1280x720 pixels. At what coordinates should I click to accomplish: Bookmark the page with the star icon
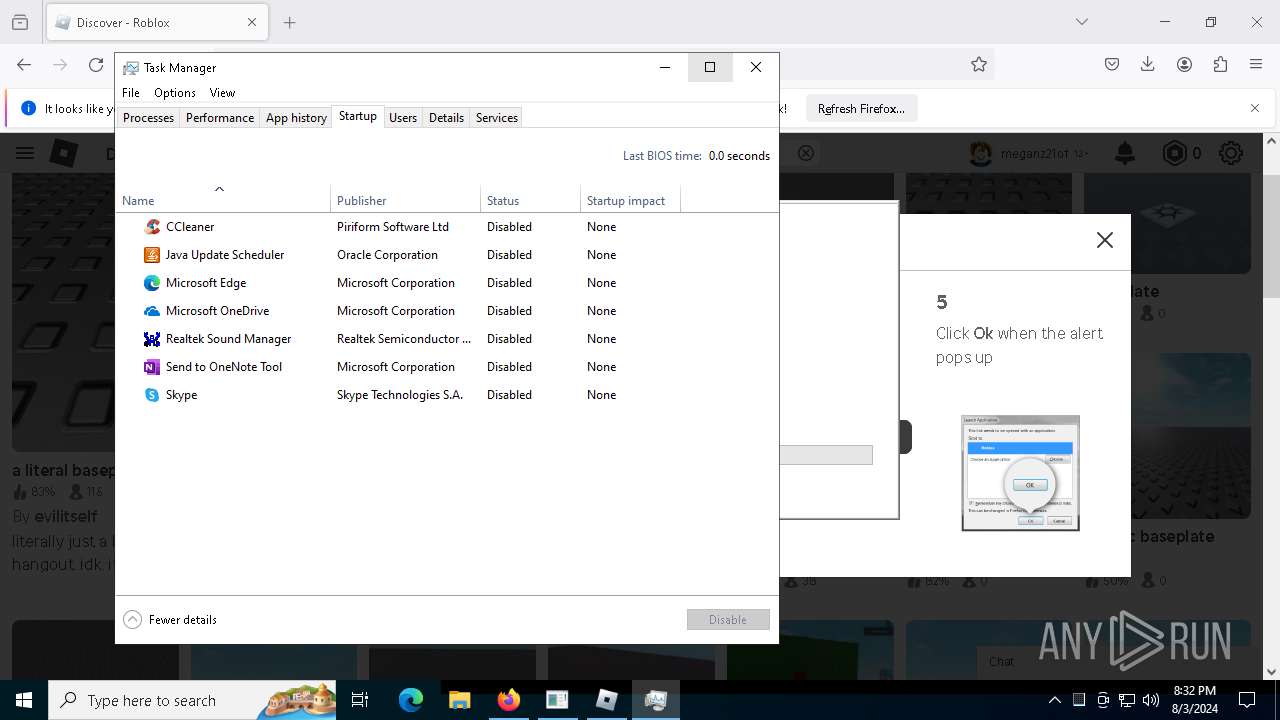click(x=979, y=64)
